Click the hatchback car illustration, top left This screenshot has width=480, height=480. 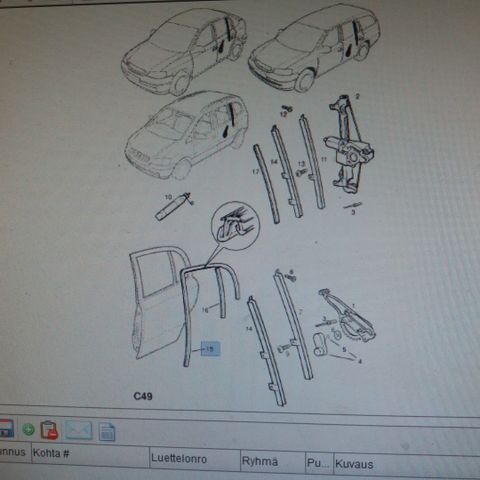[184, 51]
